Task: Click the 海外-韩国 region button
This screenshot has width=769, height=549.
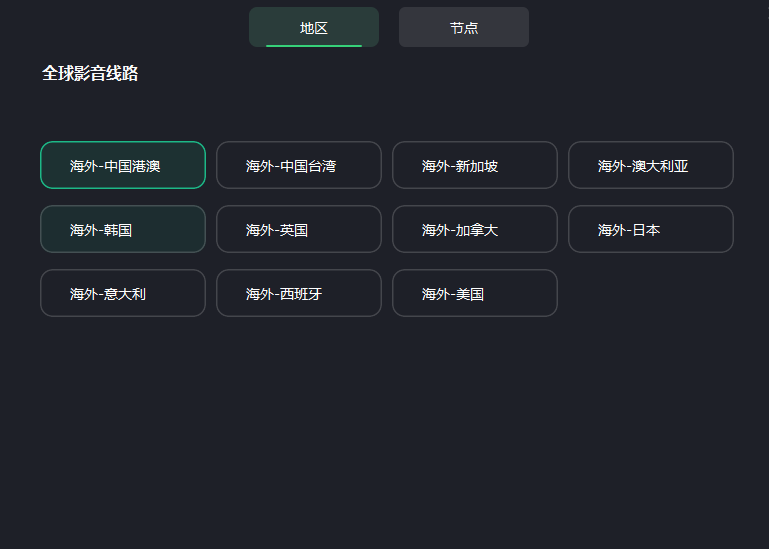Action: [123, 229]
